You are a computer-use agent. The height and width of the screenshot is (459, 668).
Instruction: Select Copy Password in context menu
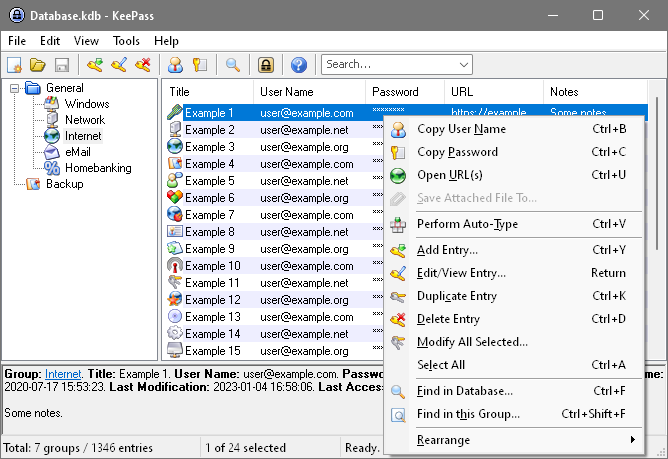click(457, 152)
